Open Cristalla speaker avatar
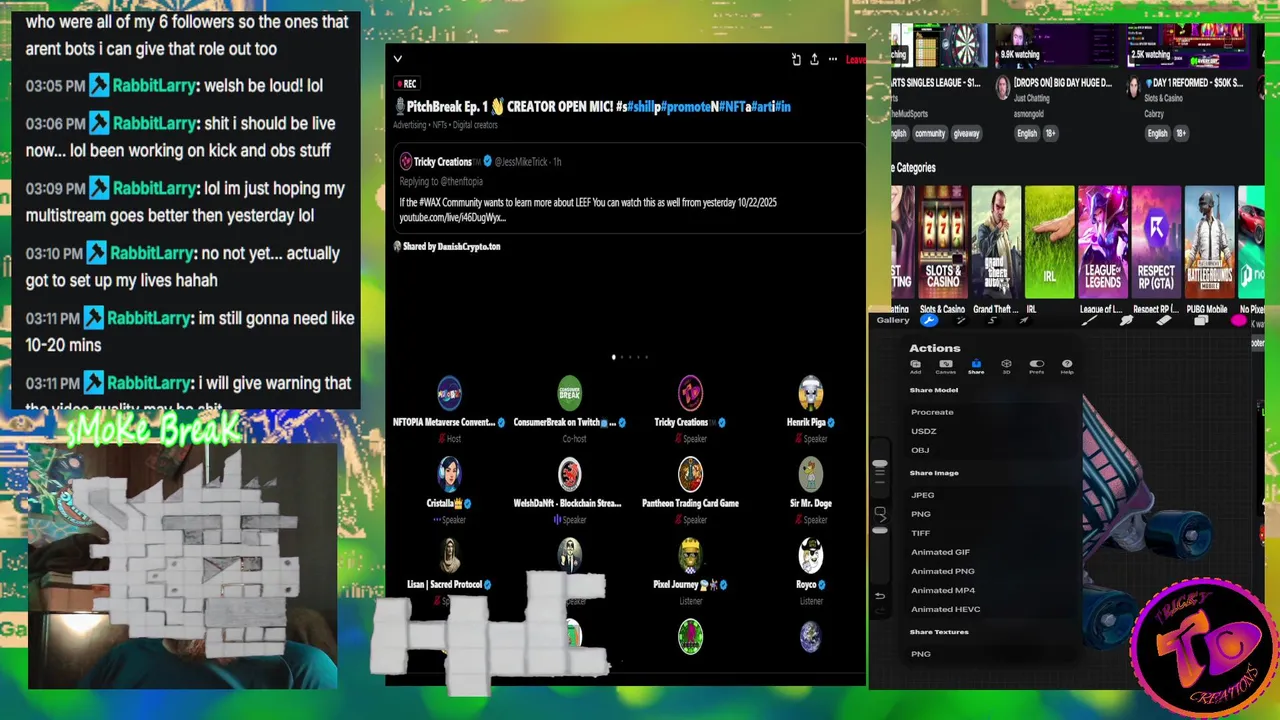Image resolution: width=1280 pixels, height=720 pixels. pyautogui.click(x=449, y=475)
